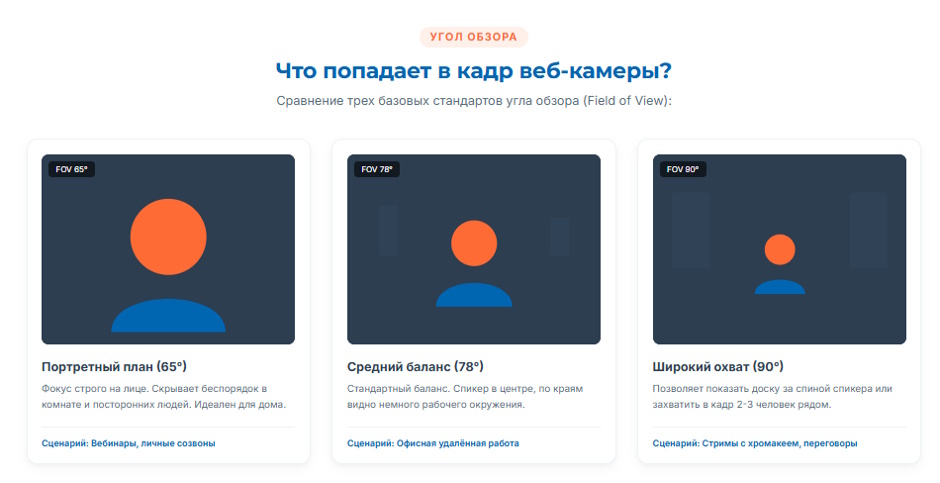Viewport: 940px width, 483px height.
Task: Click the Сценарий: Стримы с хромакеем, переговоры link
Action: pos(755,443)
